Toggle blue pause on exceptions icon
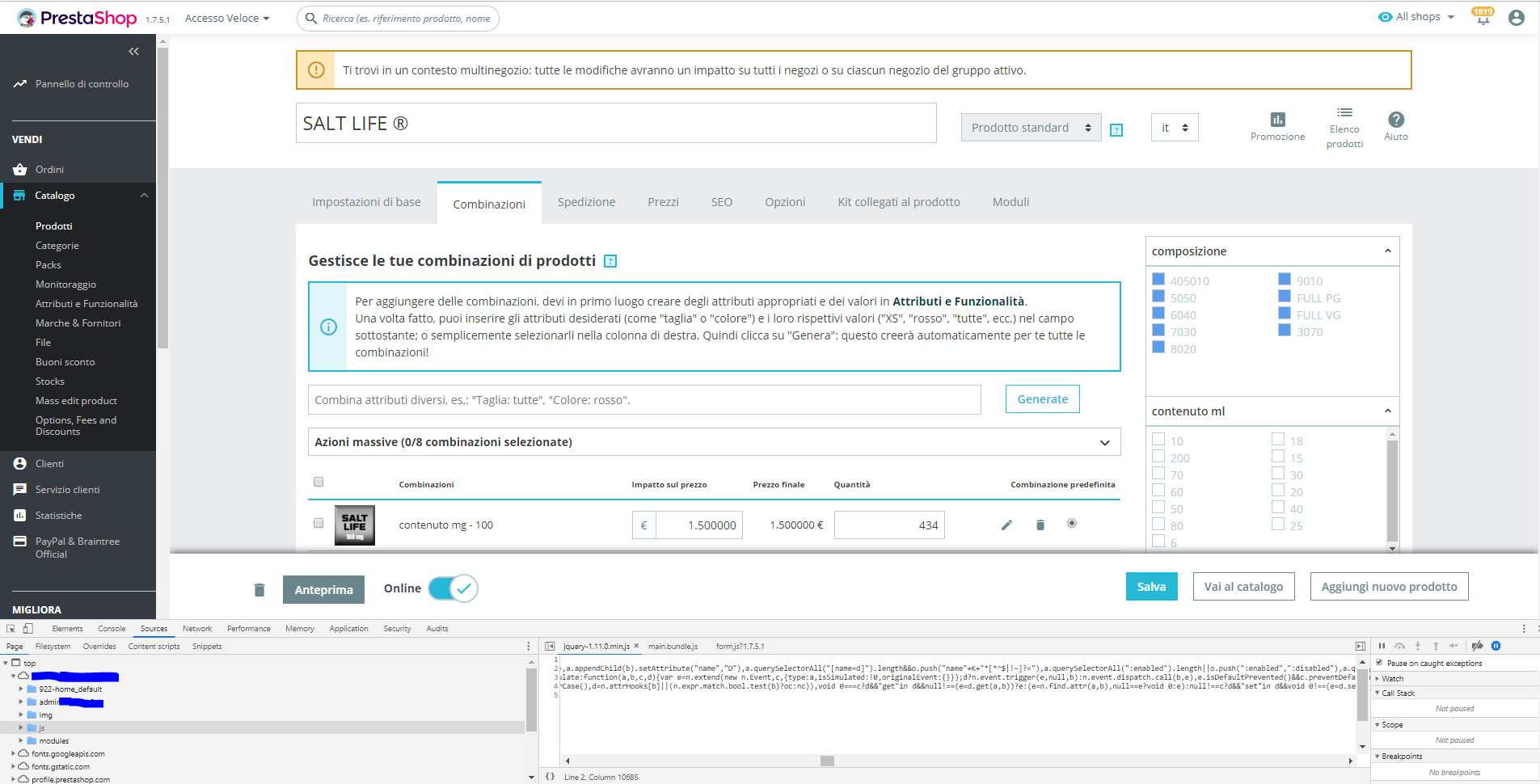This screenshot has height=784, width=1540. tap(1496, 646)
